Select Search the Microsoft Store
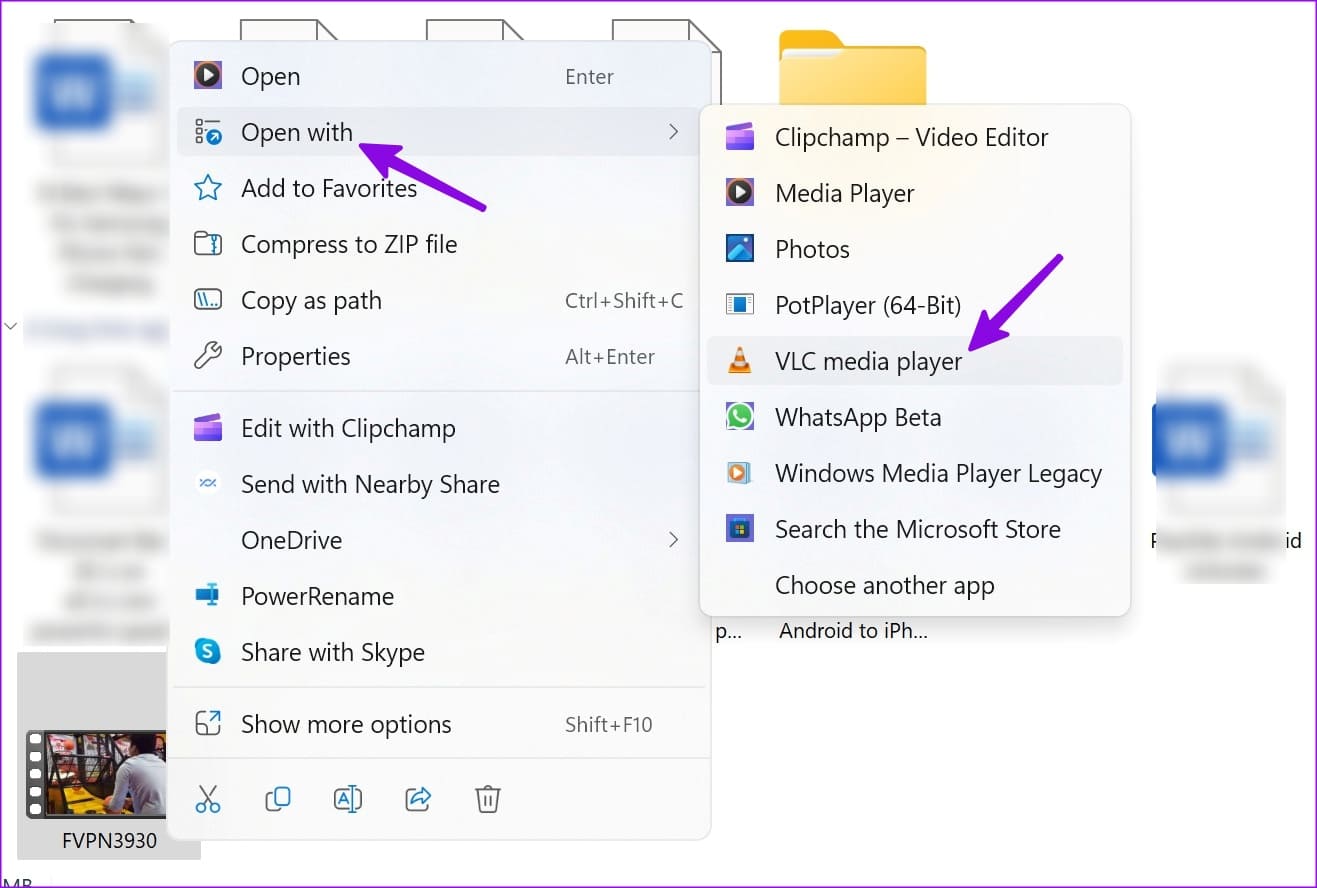The height and width of the screenshot is (888, 1317). [915, 529]
